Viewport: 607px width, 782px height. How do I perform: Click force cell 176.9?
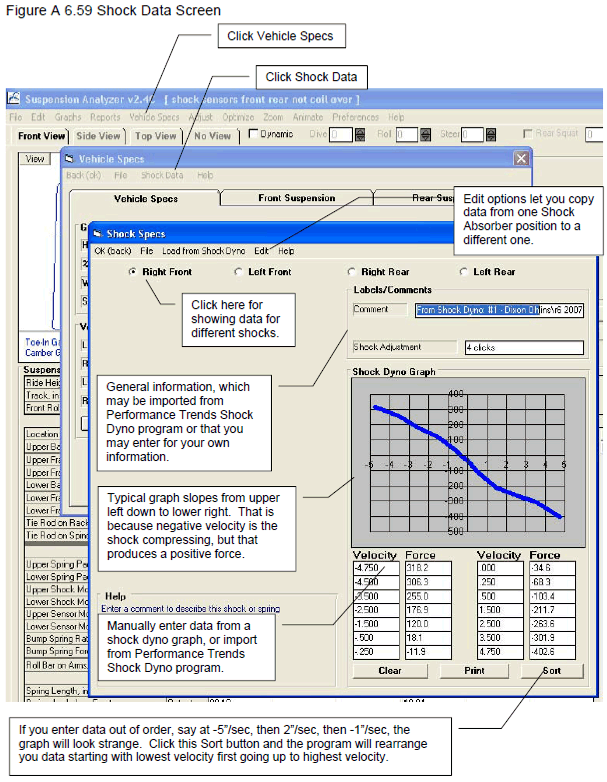coord(428,610)
